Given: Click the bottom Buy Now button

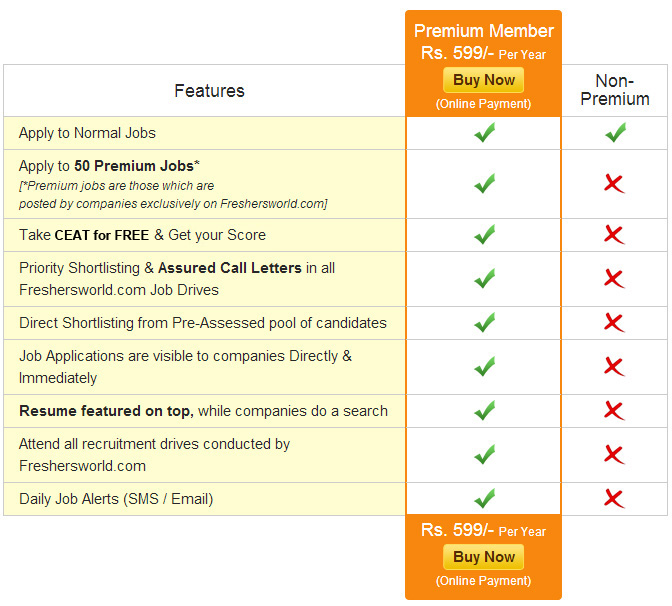Looking at the screenshot, I should click(483, 557).
